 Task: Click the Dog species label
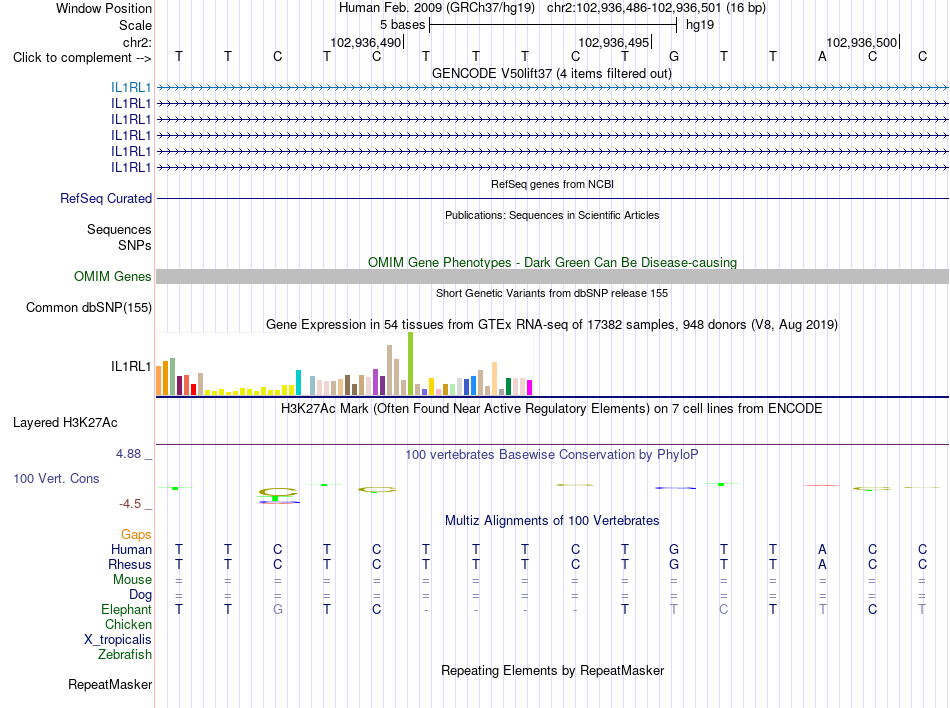[140, 595]
